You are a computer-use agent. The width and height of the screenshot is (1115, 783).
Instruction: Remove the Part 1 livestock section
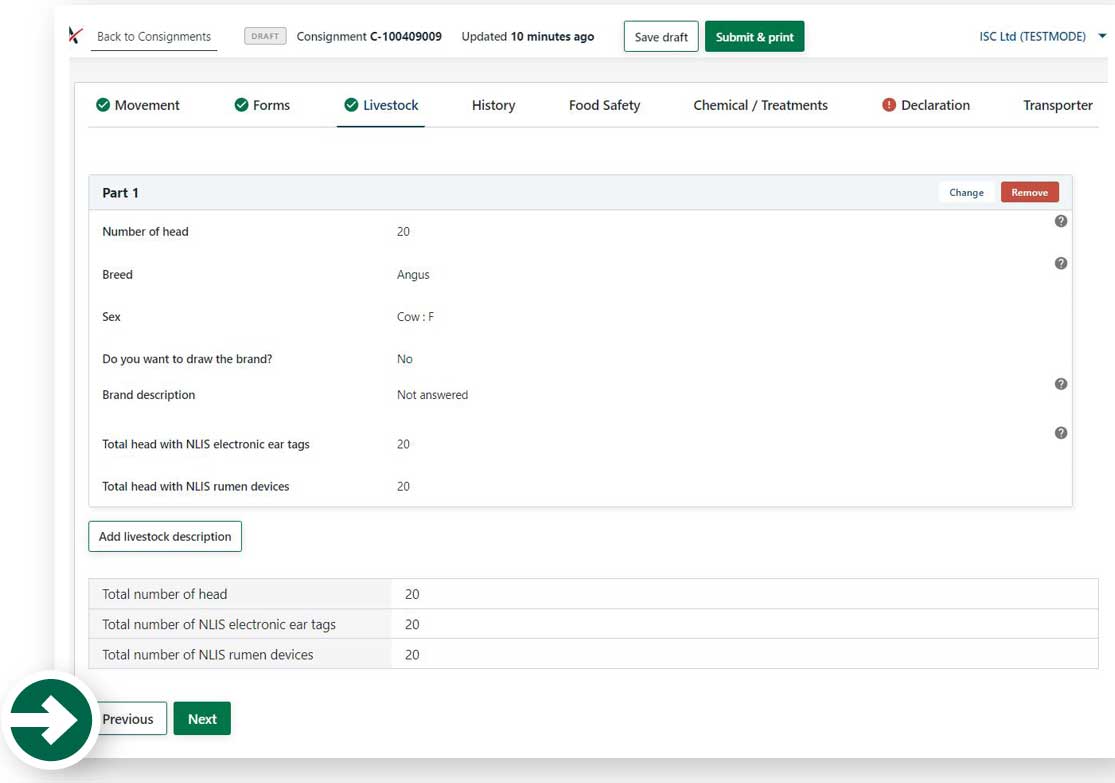[x=1029, y=191]
